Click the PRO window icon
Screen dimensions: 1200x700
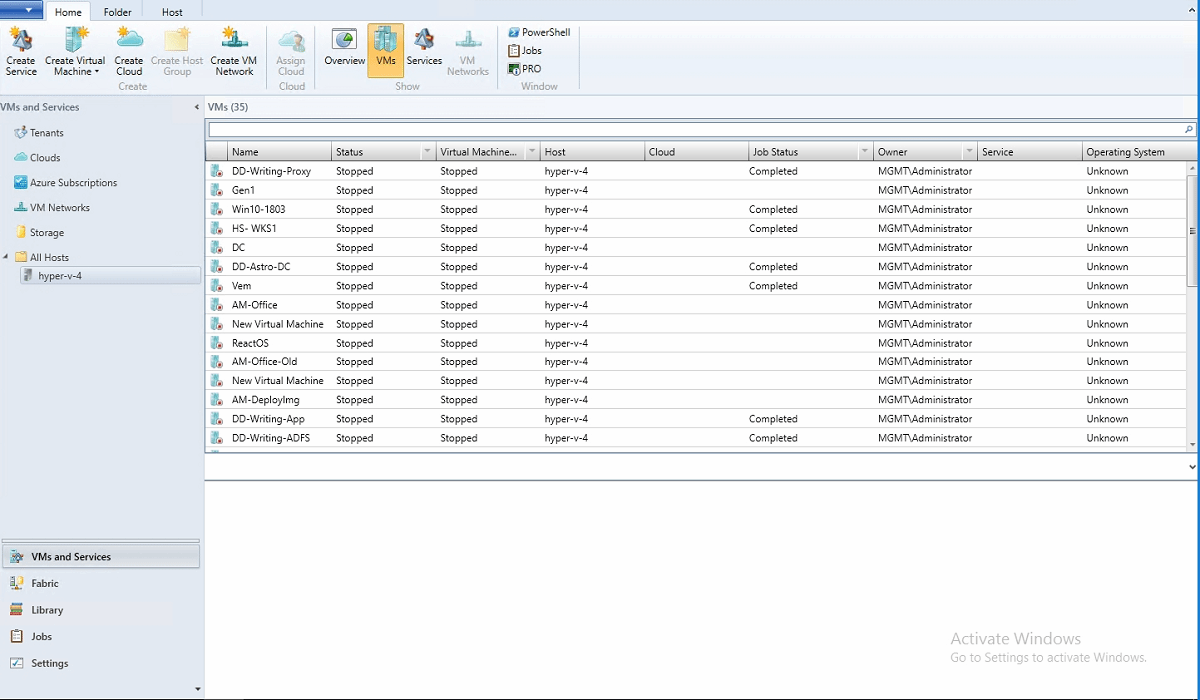[x=525, y=68]
